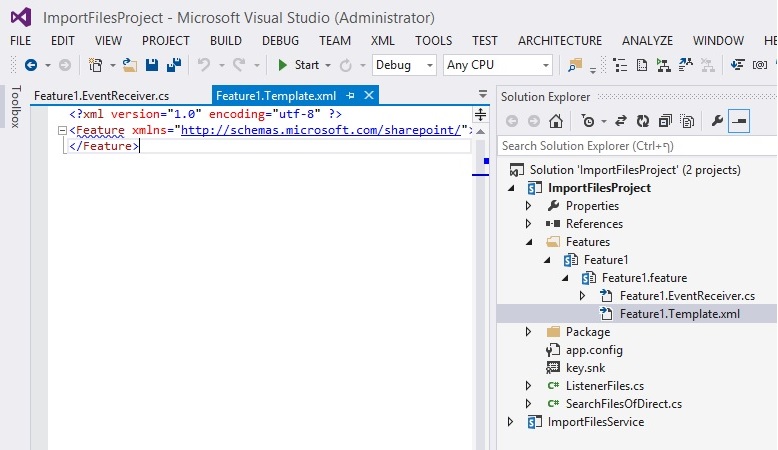Click the Undo toolbar icon
Image resolution: width=778 pixels, height=450 pixels.
point(204,65)
